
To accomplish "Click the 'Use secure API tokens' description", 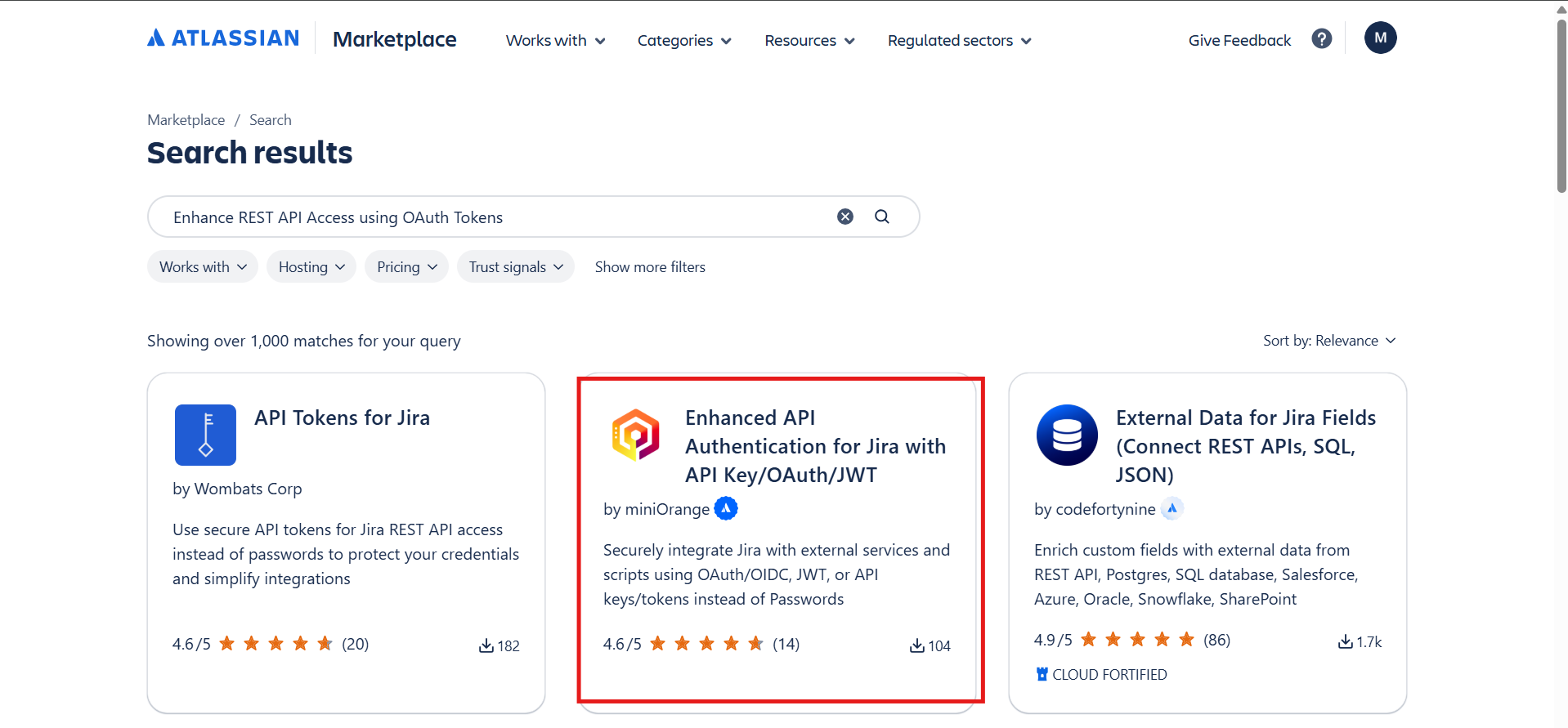I will pos(346,554).
